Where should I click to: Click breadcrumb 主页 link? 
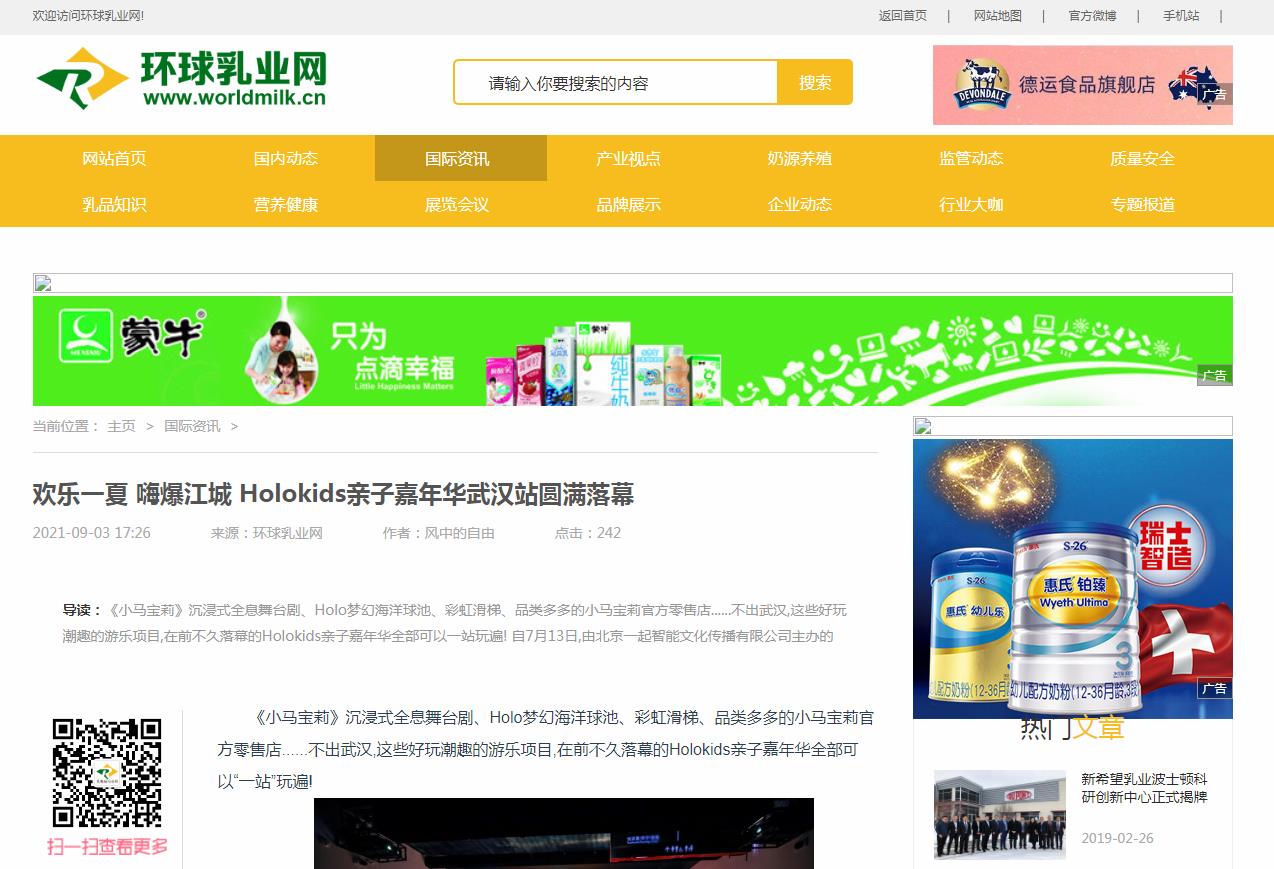point(121,426)
